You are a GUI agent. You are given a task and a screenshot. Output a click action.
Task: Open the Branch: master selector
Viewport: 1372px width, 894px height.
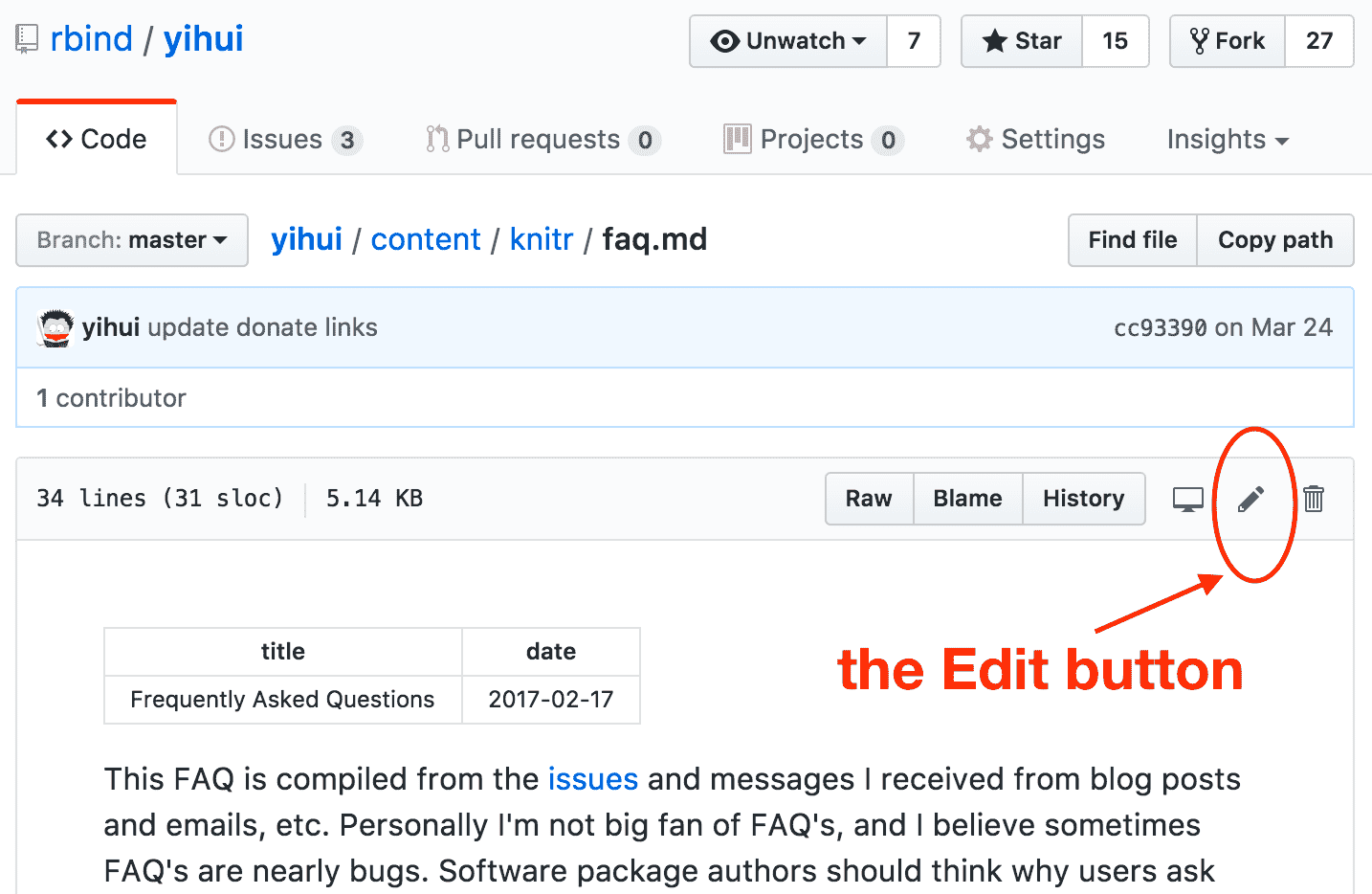pos(131,240)
